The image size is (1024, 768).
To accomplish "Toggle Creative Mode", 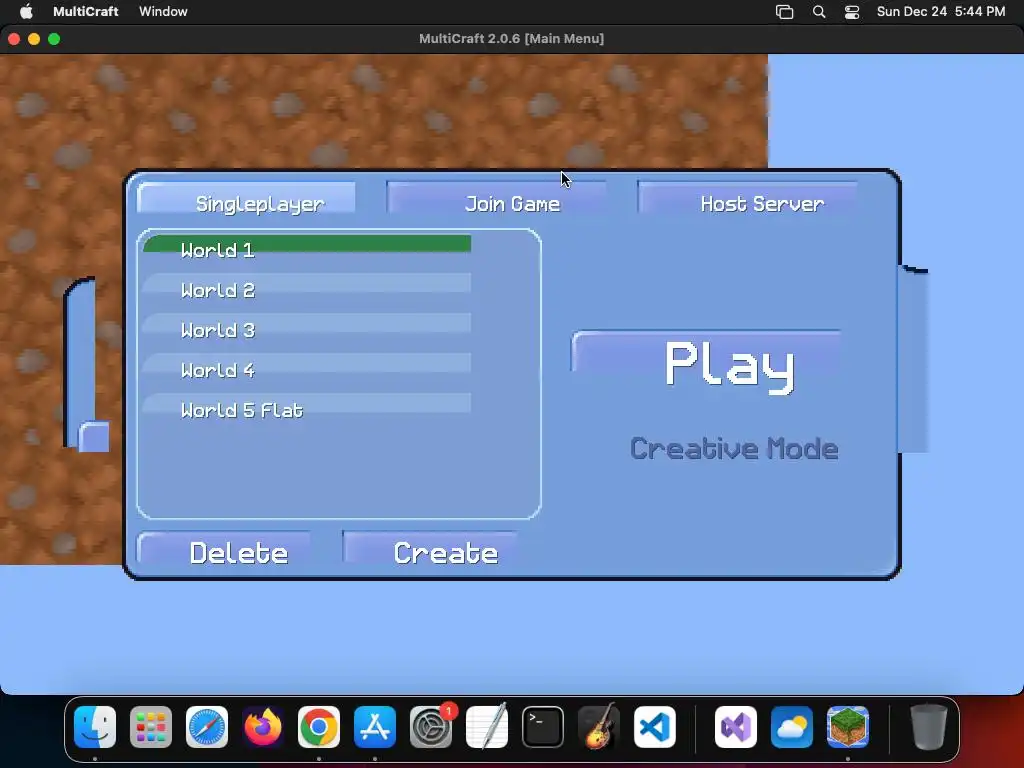I will [x=734, y=449].
